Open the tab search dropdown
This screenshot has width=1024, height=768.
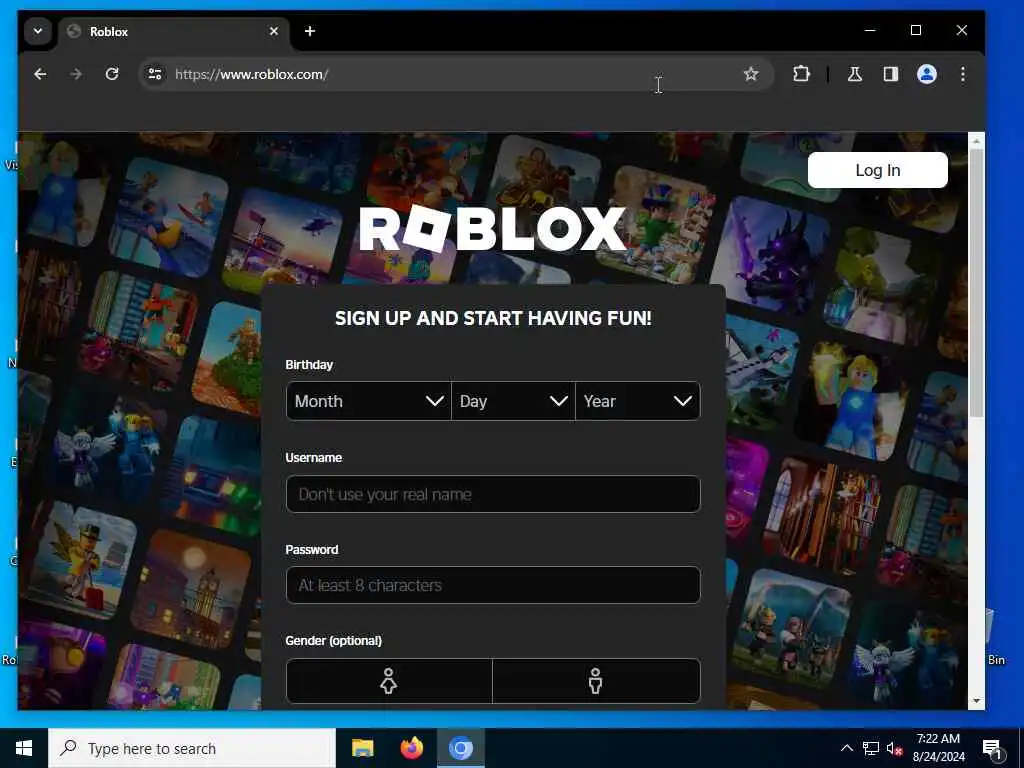coord(38,31)
